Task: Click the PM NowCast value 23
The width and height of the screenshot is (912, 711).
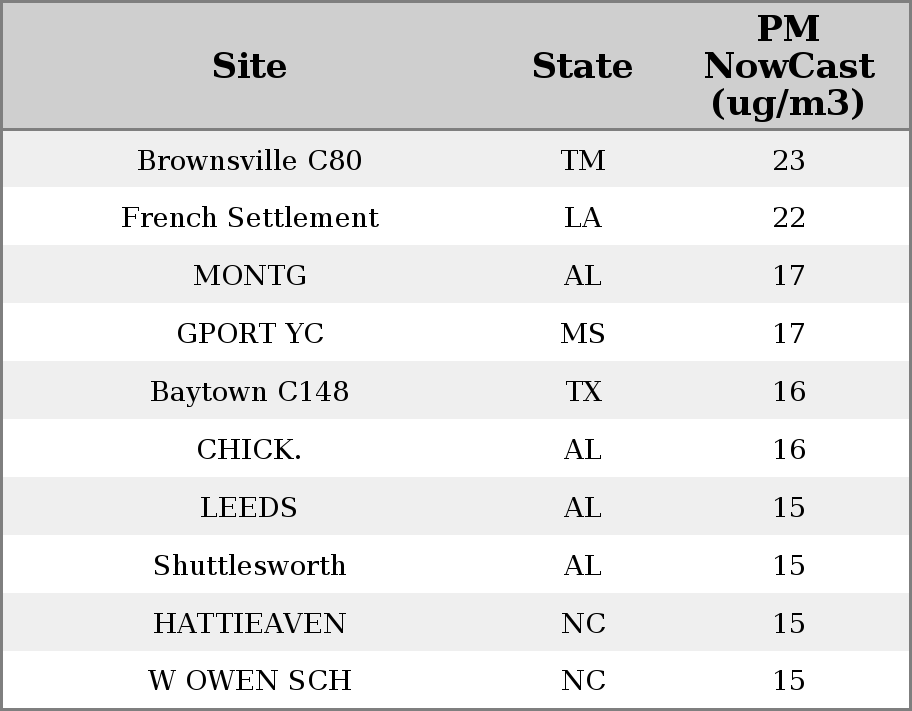Action: coord(788,160)
